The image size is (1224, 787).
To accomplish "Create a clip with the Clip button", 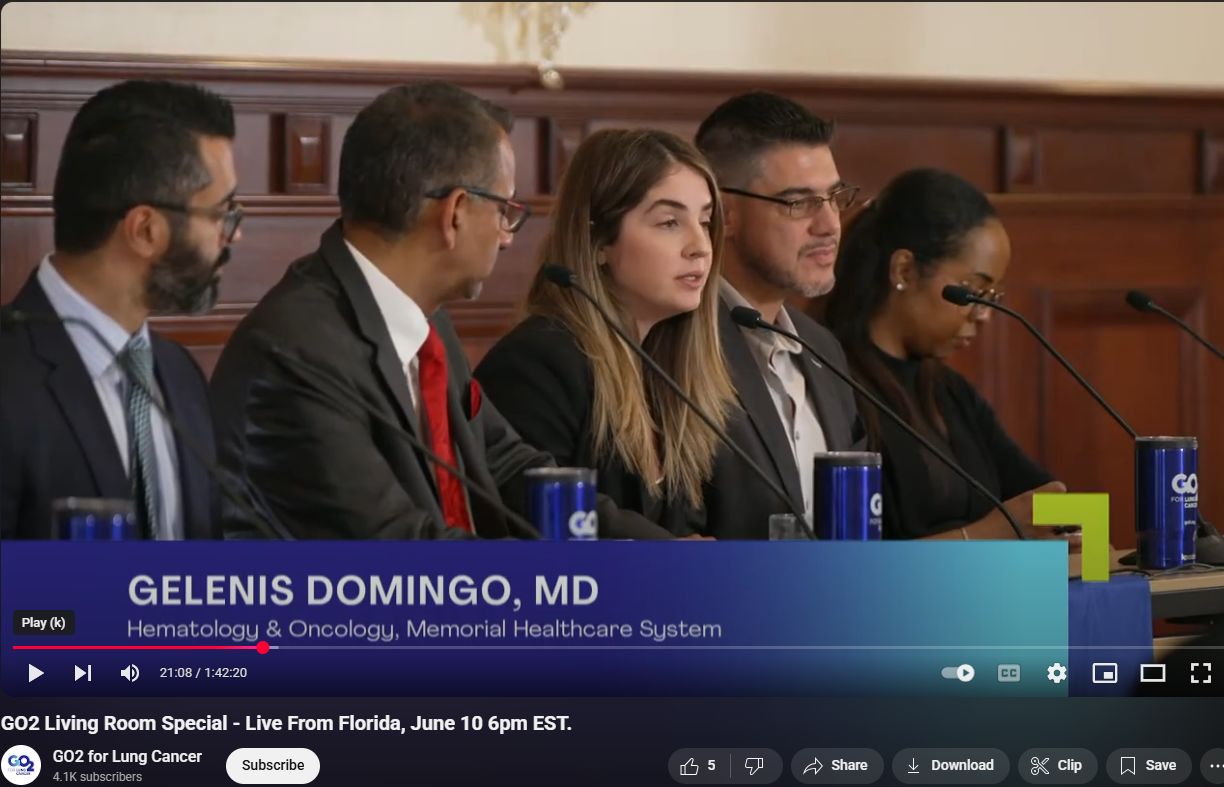I will [x=1057, y=765].
